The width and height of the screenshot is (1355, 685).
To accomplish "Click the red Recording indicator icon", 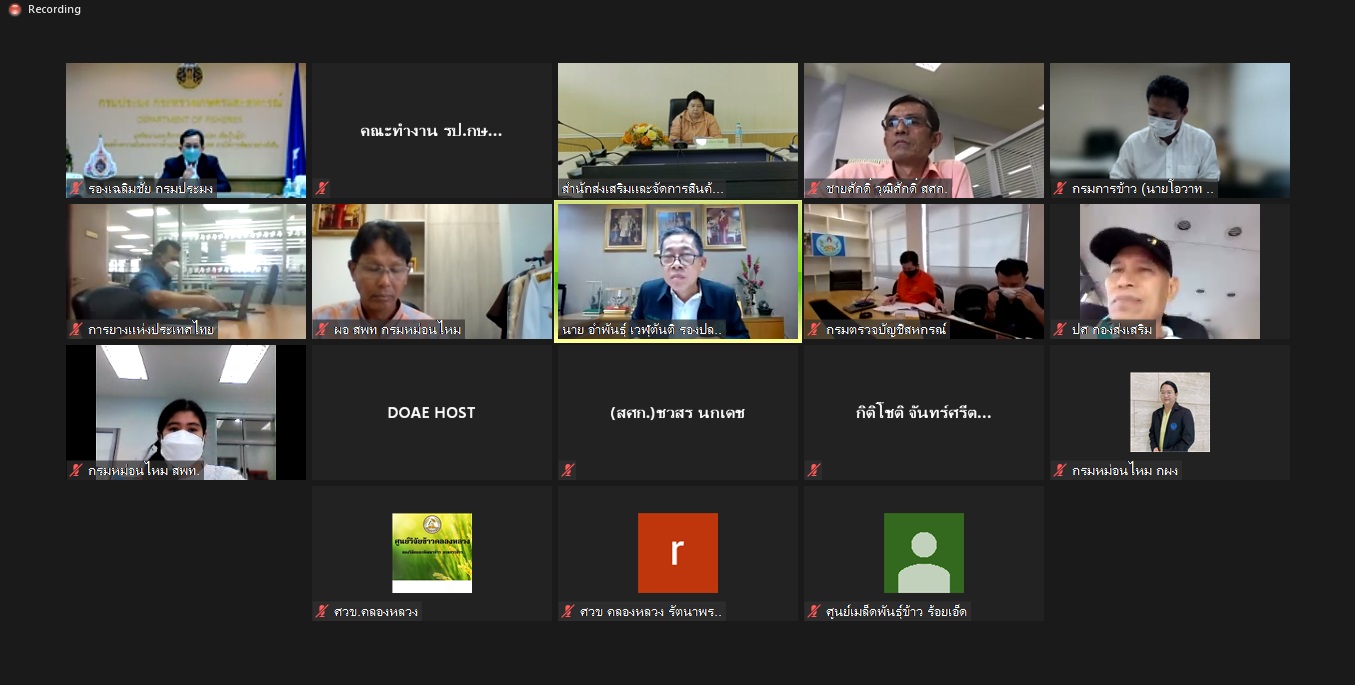I will (15, 9).
